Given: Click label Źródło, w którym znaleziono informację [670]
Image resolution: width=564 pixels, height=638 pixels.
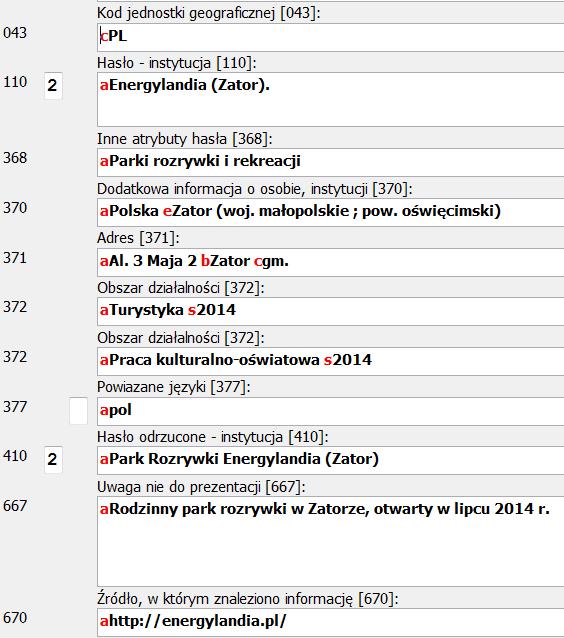Looking at the screenshot, I should point(247,599).
